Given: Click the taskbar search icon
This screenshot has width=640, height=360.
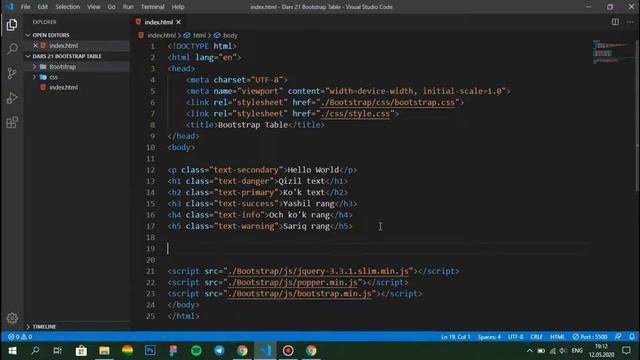Looking at the screenshot, I should [35, 351].
